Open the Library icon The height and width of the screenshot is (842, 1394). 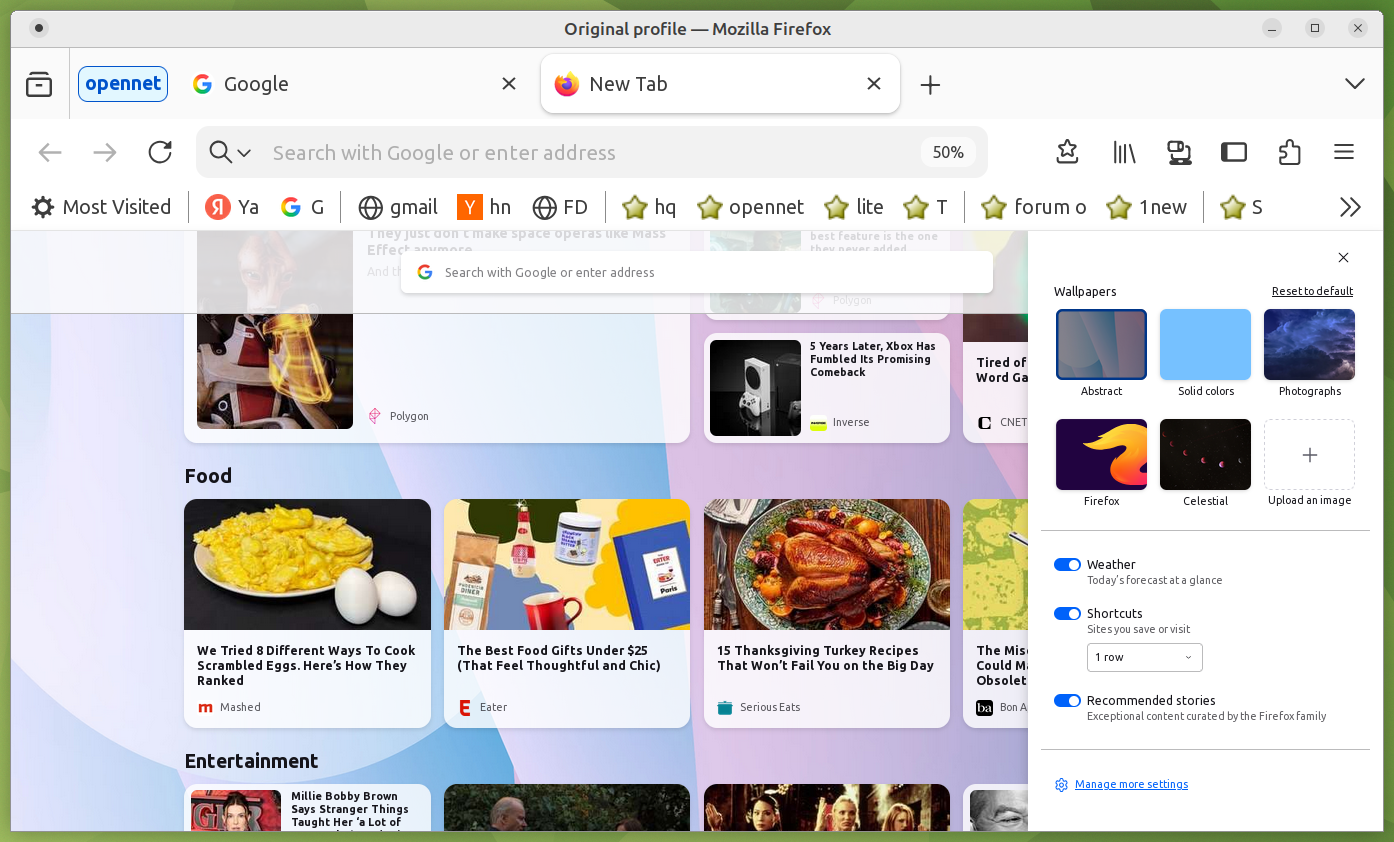[x=1124, y=152]
